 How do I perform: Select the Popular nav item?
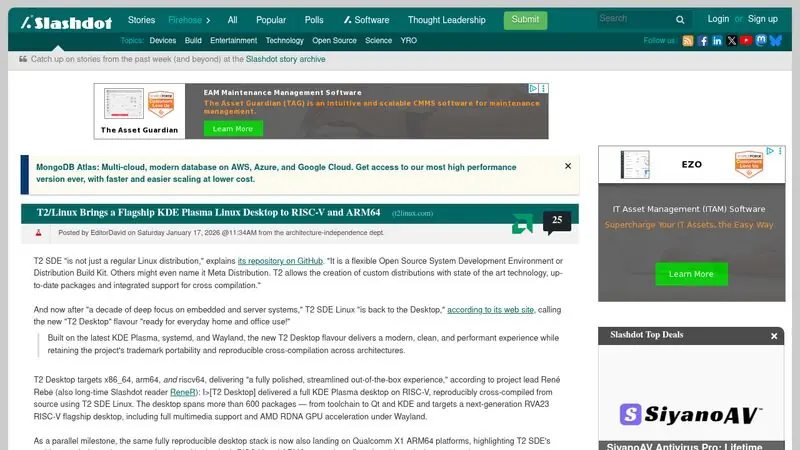pos(271,20)
